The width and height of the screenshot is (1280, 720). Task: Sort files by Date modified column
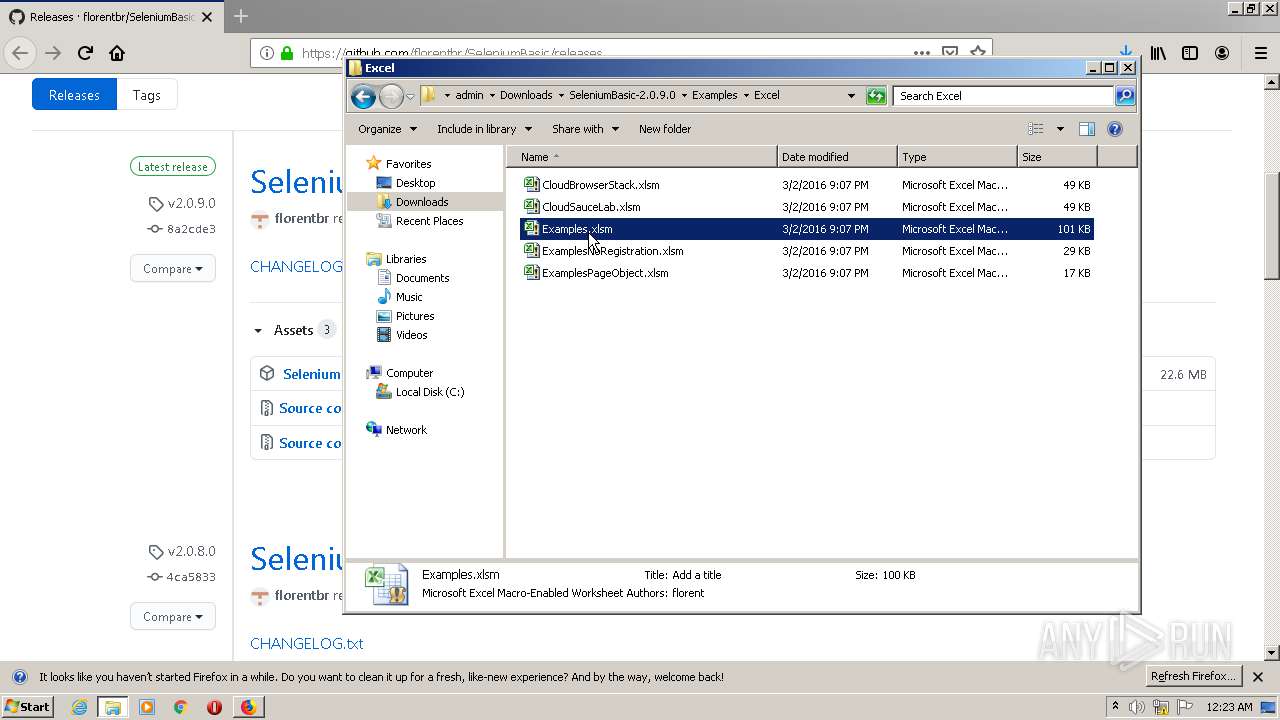(x=837, y=157)
